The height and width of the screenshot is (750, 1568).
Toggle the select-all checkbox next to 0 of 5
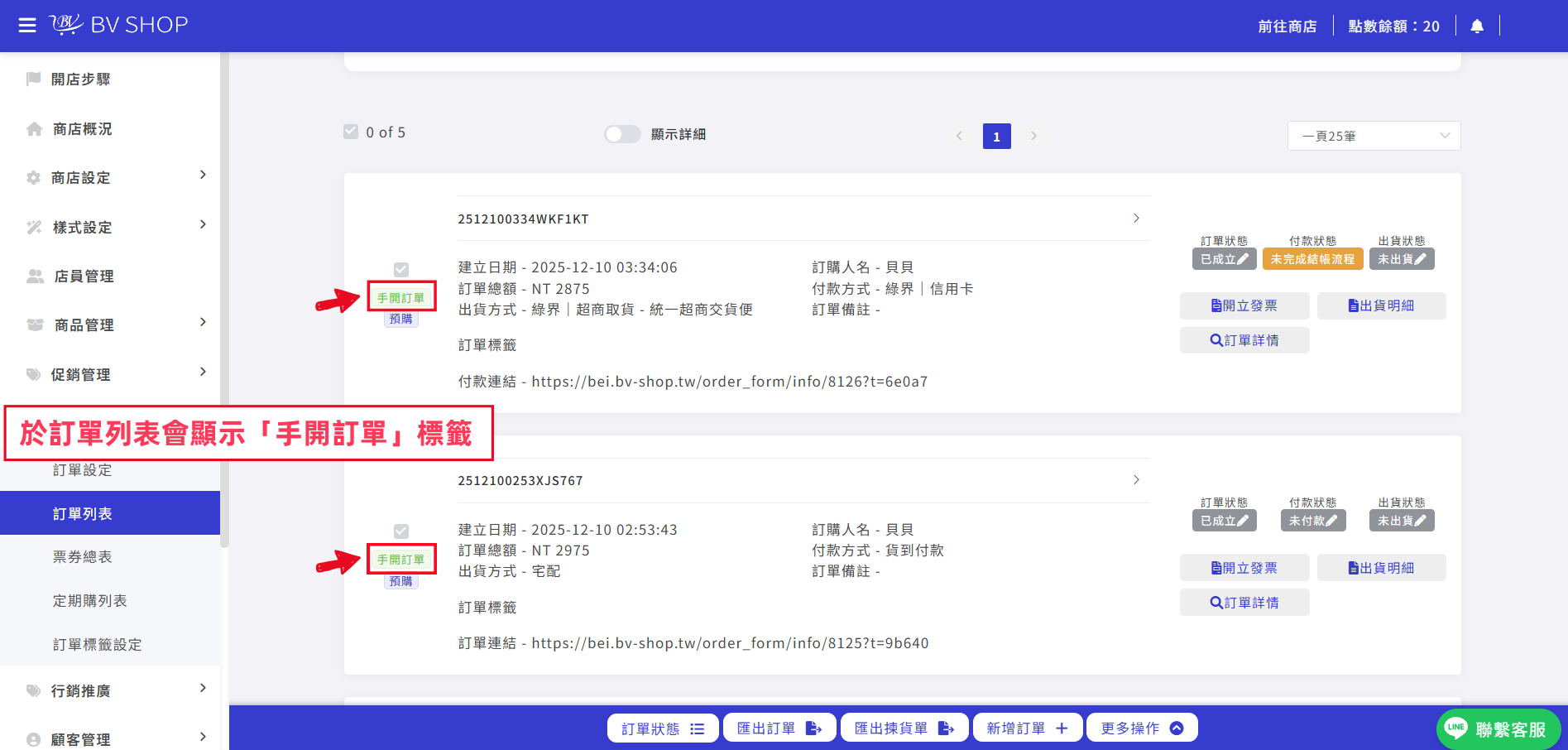tap(351, 132)
